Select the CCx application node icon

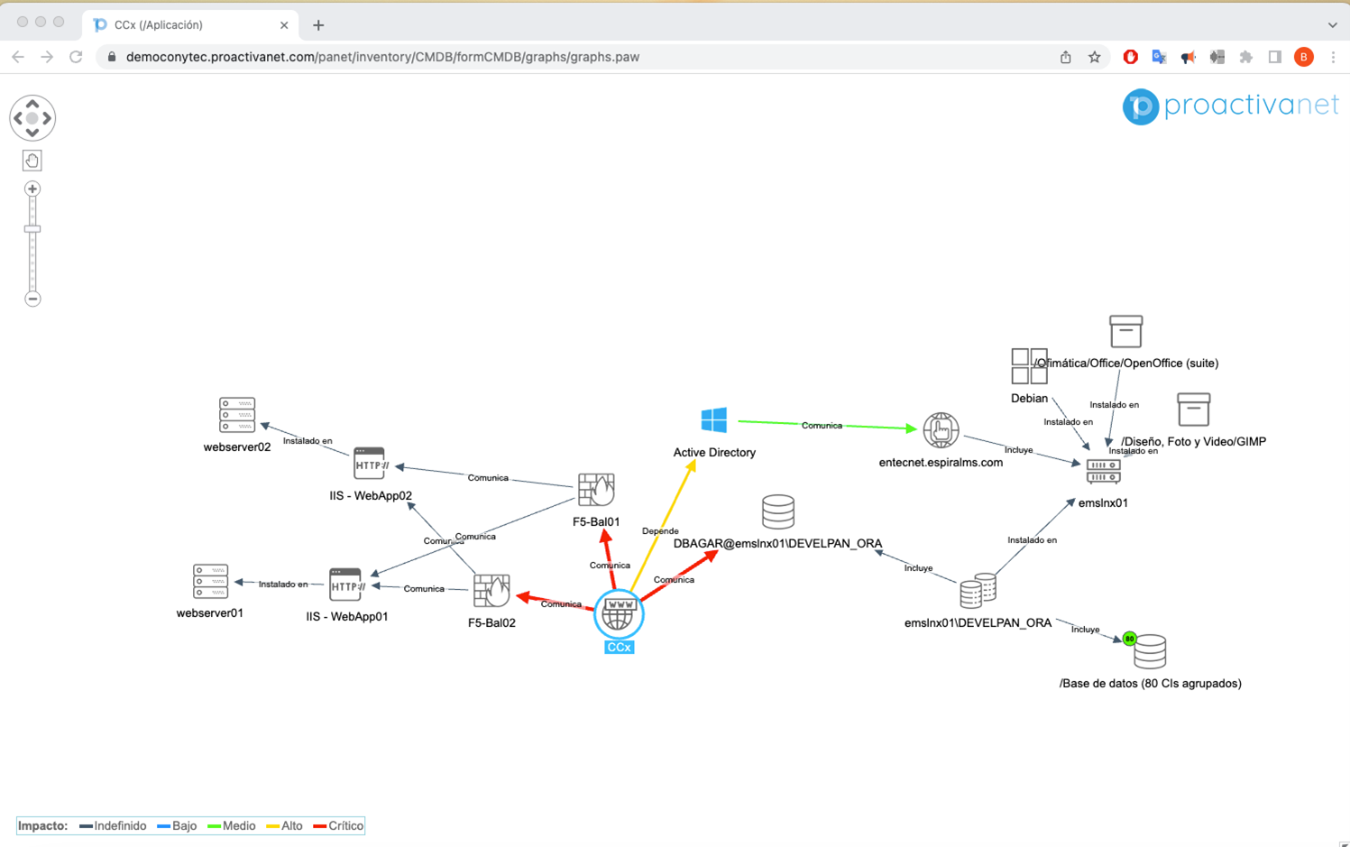pyautogui.click(x=619, y=614)
